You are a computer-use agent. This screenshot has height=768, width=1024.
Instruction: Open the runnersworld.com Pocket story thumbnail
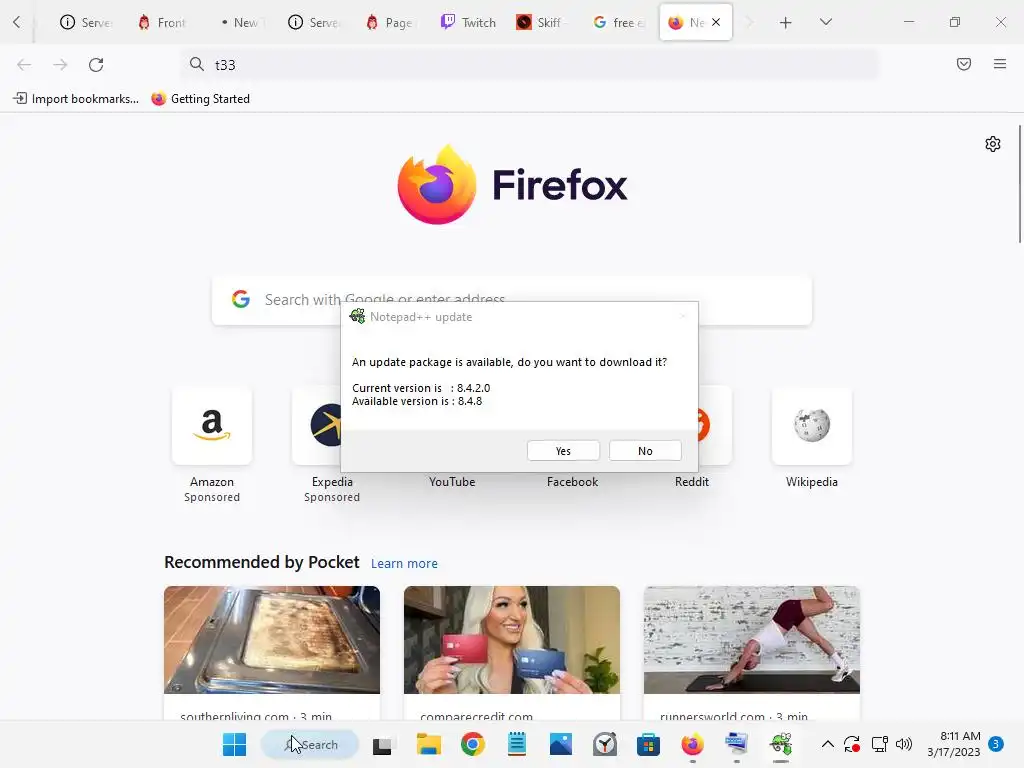[752, 640]
